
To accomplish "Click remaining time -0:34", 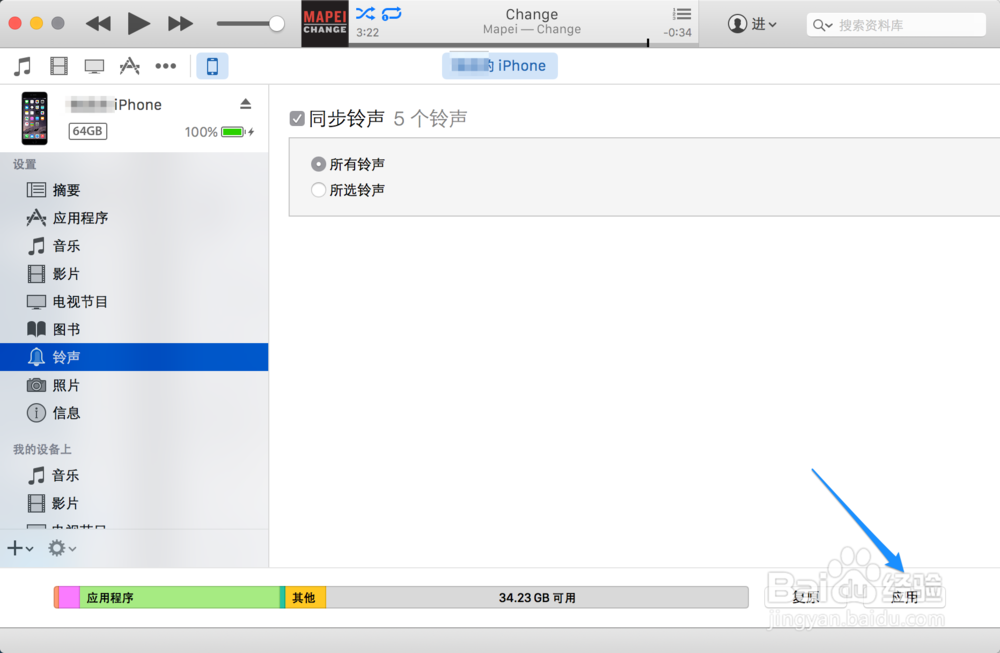I will click(677, 33).
